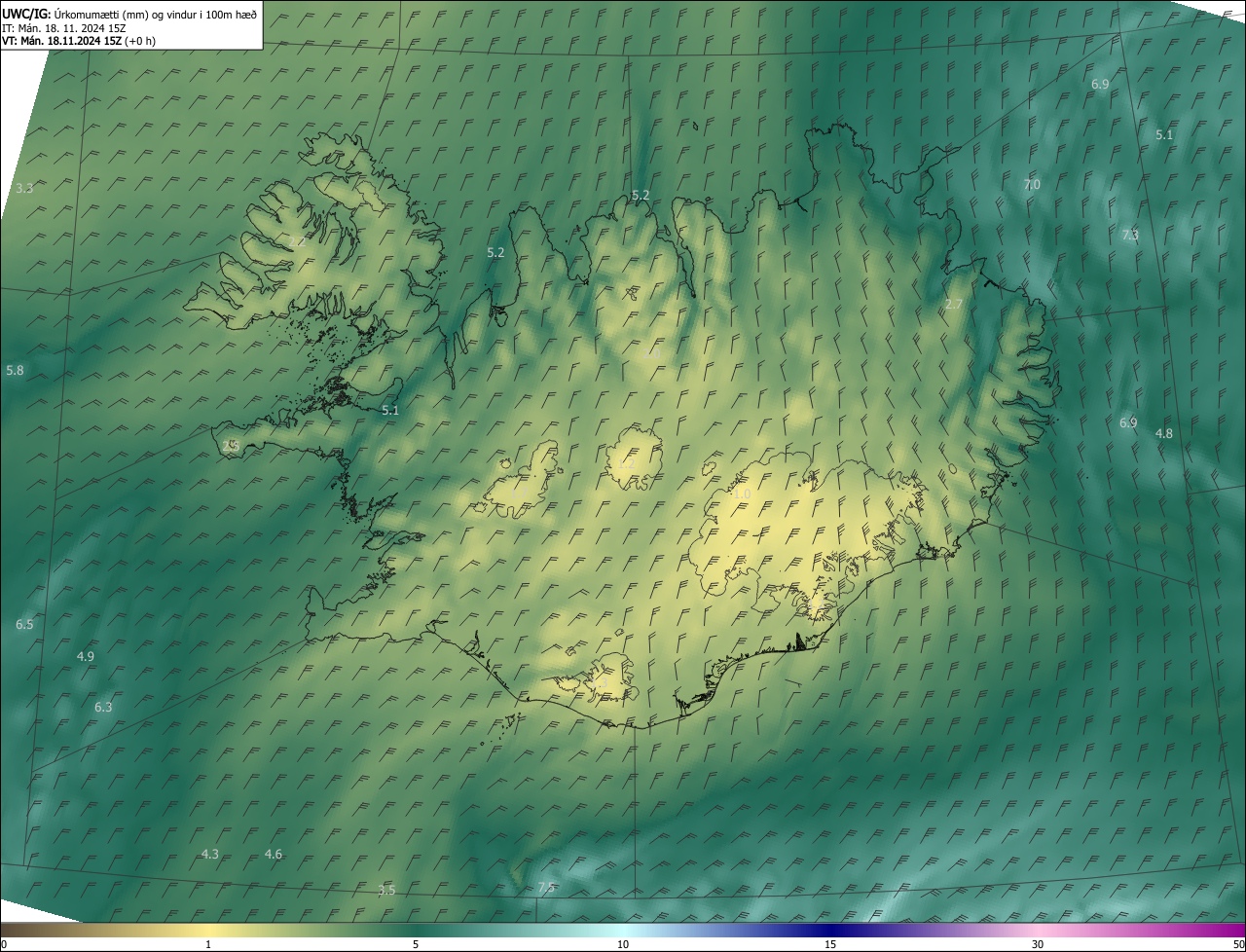The image size is (1246, 952).
Task: Click the color scale tick label 10
Action: pos(623,944)
